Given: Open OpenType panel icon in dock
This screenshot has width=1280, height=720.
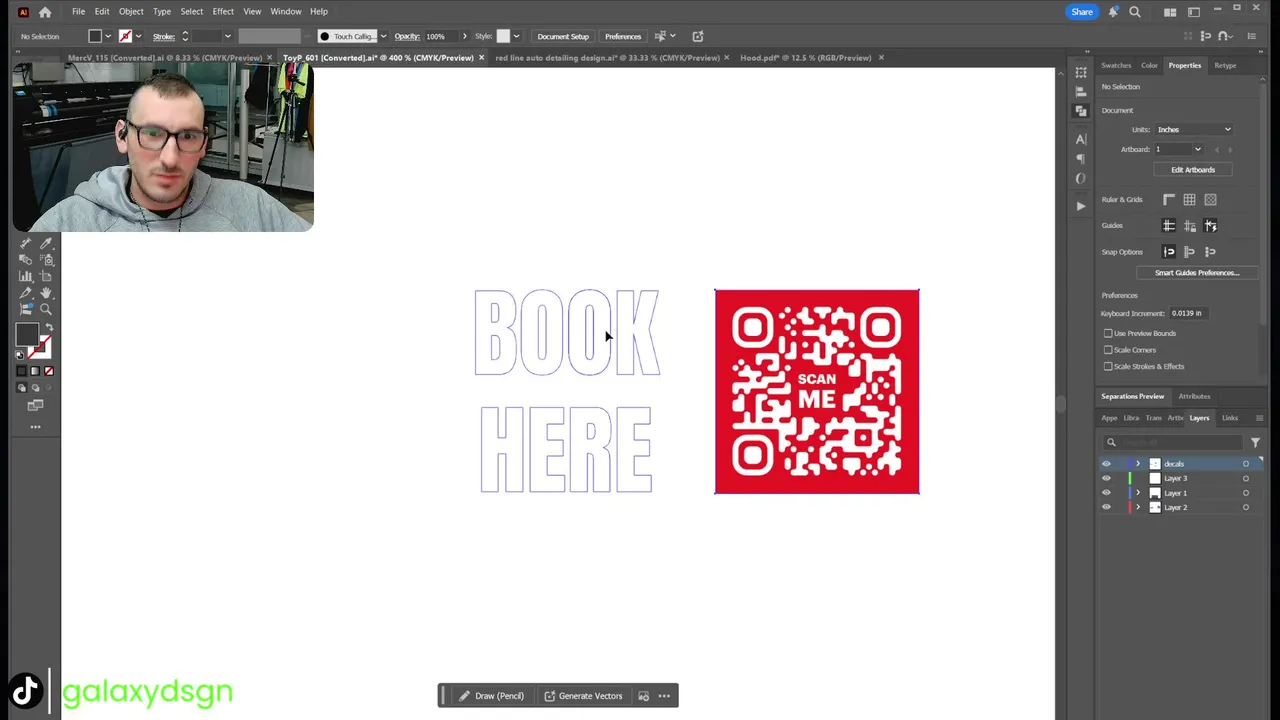Looking at the screenshot, I should (1081, 179).
